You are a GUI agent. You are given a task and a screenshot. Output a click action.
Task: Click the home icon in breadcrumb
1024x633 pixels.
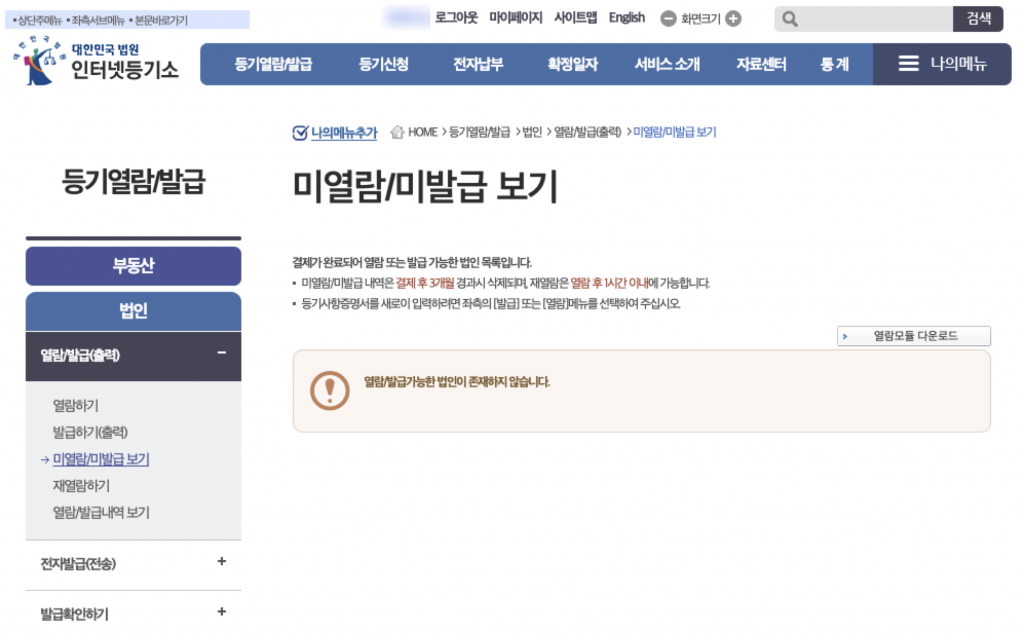click(397, 132)
